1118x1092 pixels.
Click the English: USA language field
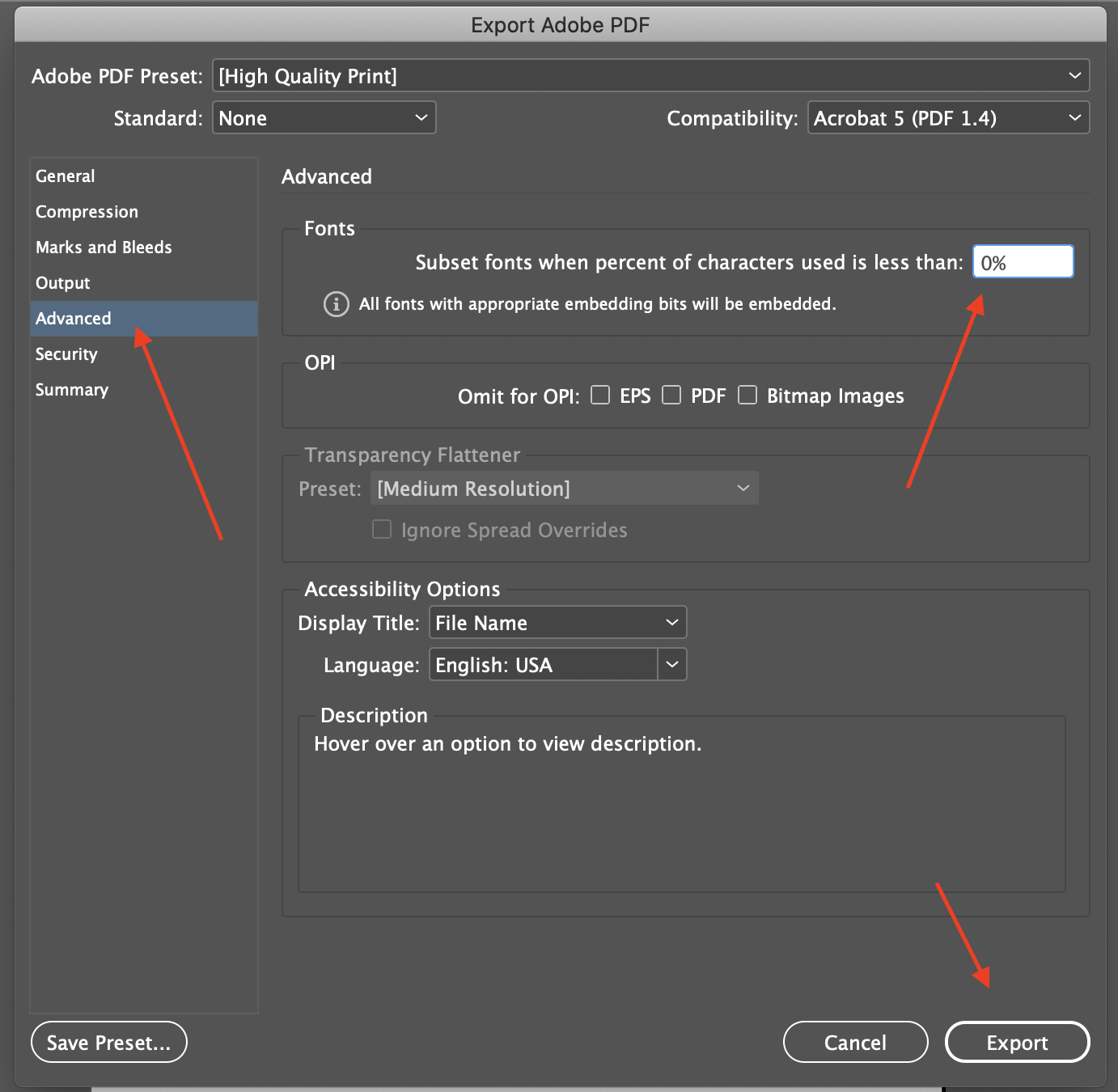544,664
